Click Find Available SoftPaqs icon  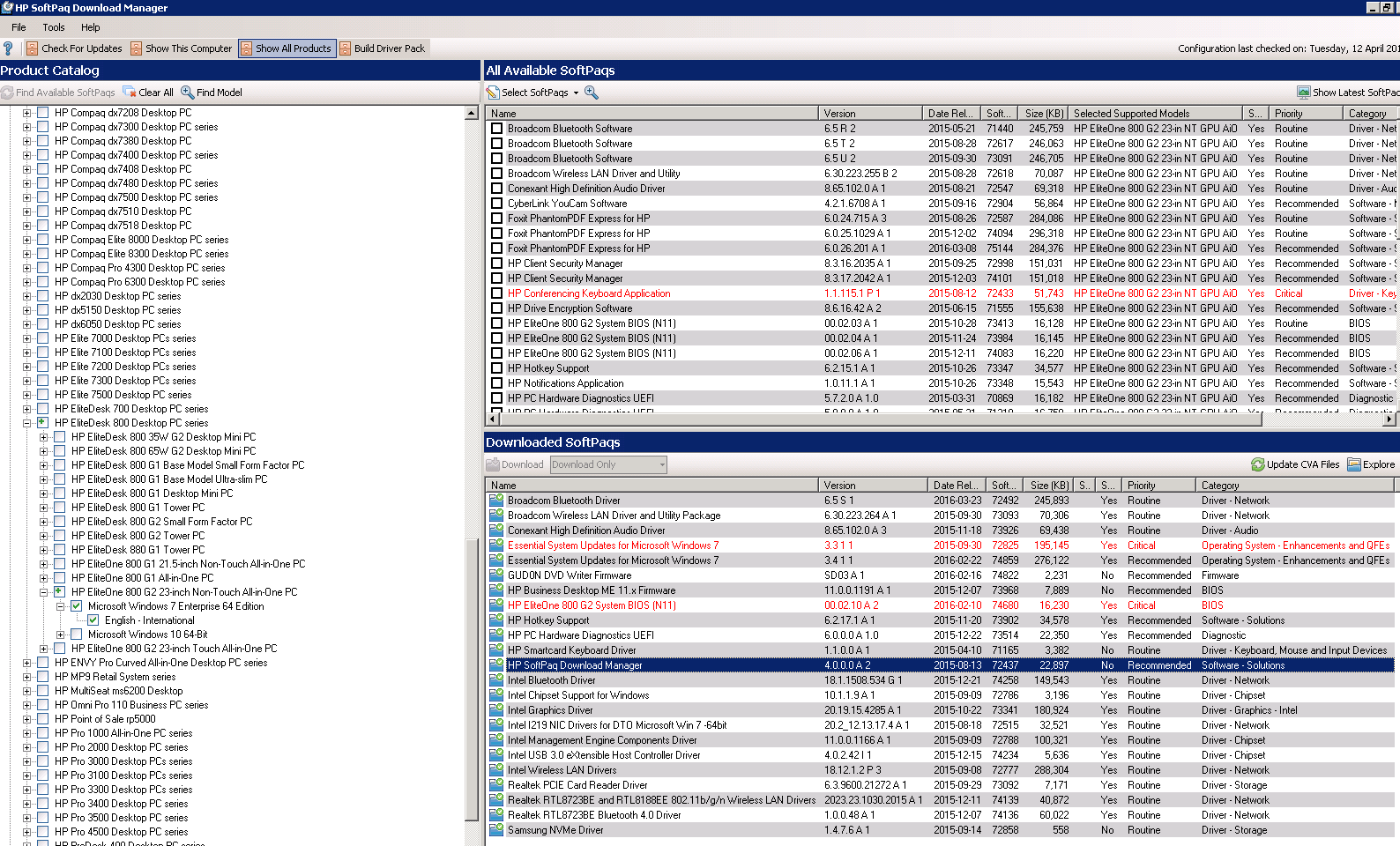7,93
